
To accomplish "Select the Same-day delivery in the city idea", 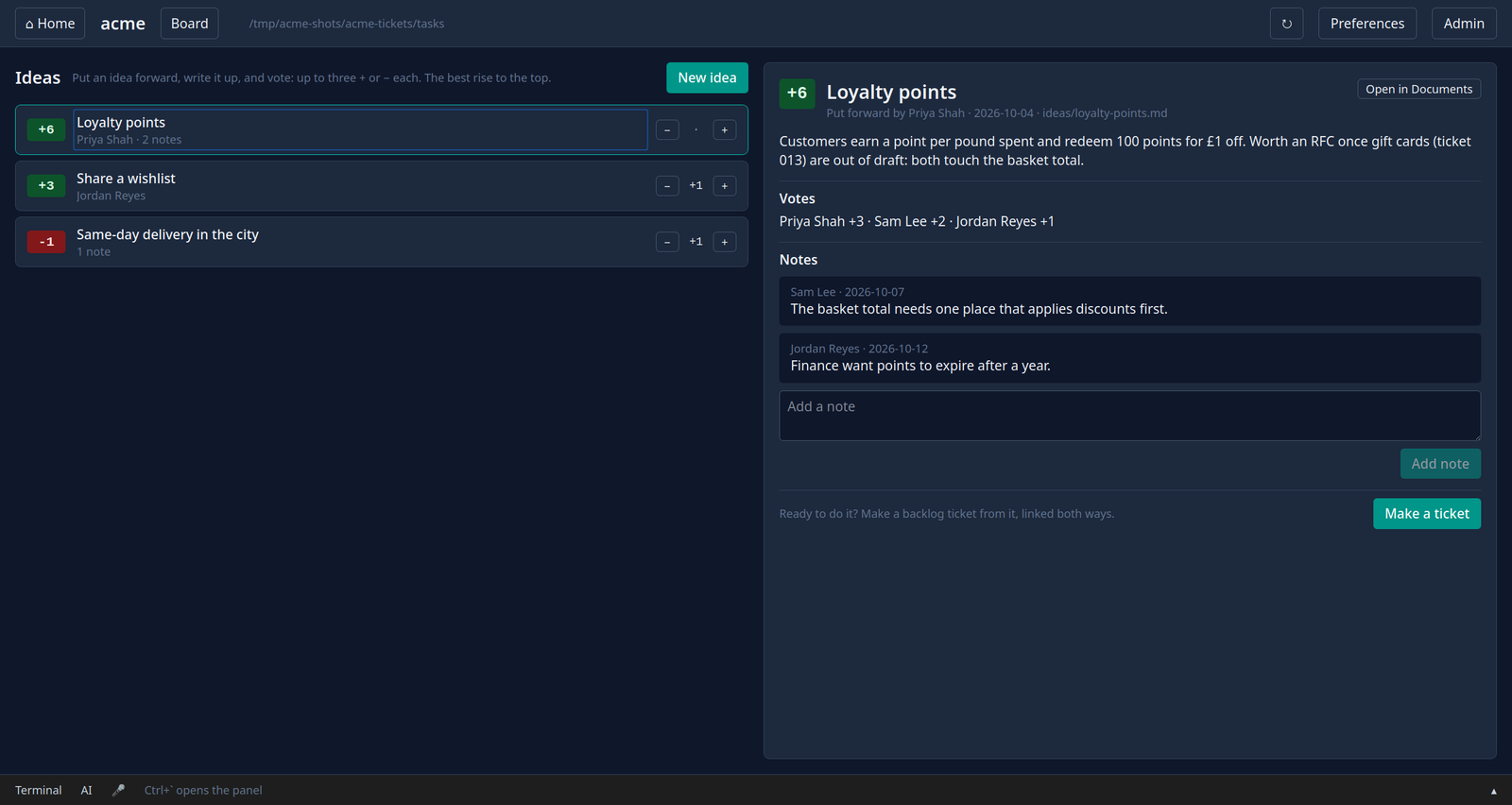I will point(382,242).
